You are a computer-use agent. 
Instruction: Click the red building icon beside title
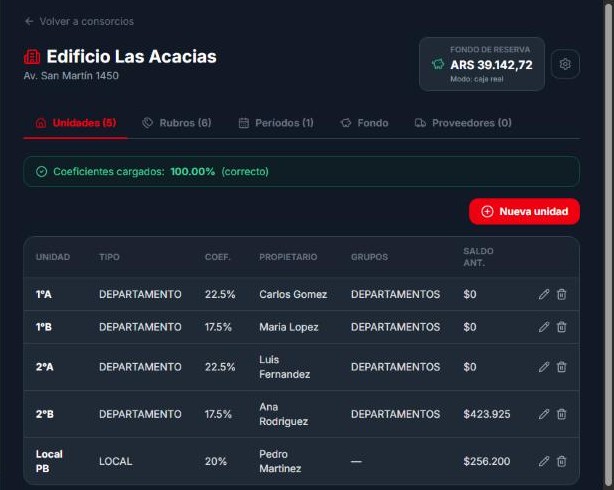point(32,57)
